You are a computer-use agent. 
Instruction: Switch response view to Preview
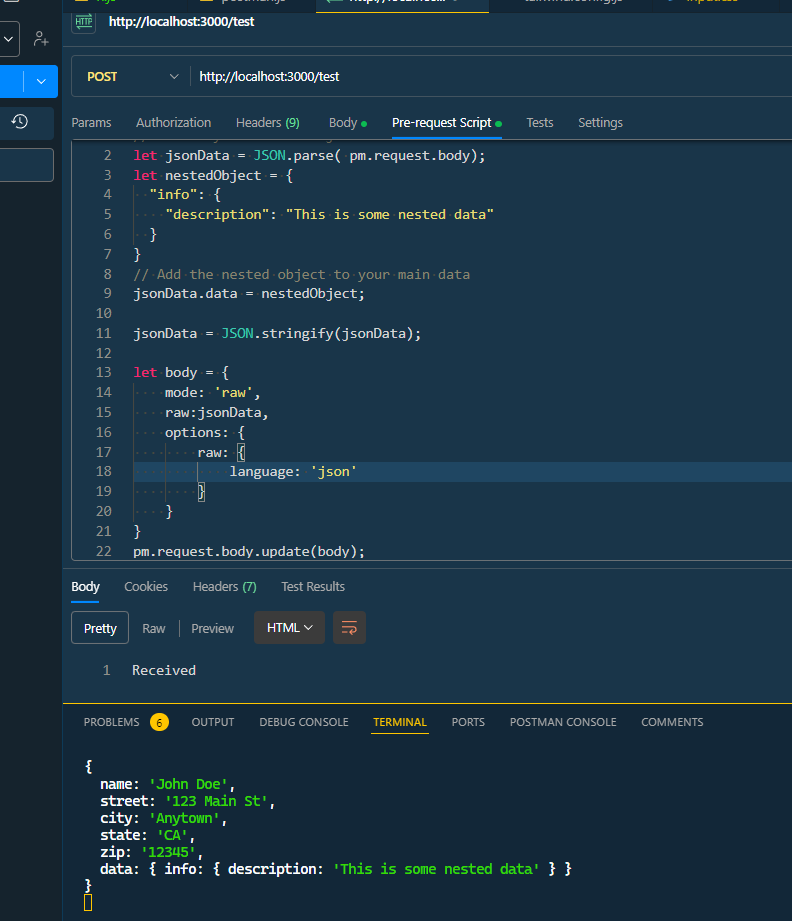click(212, 628)
